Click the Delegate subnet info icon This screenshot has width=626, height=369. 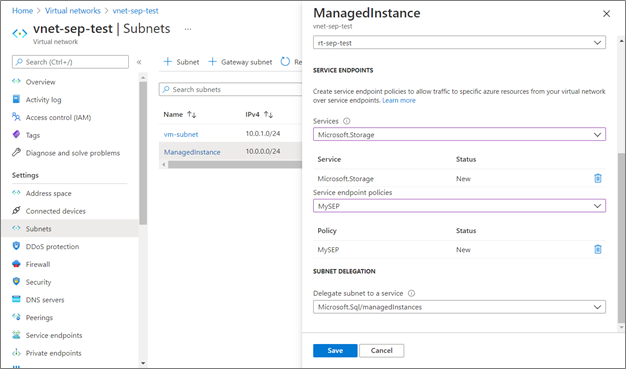(411, 293)
